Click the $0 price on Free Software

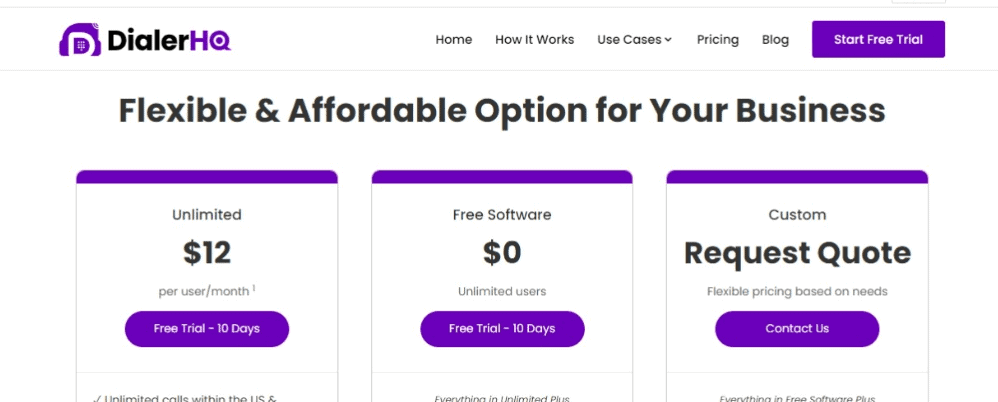point(502,253)
